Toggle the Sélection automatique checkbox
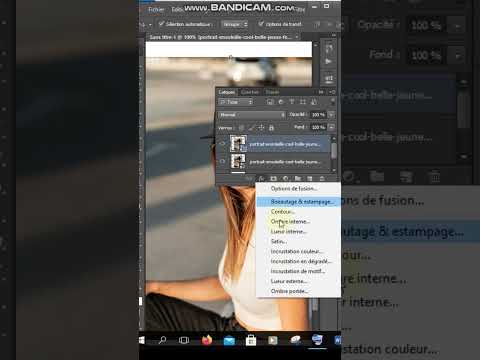 coord(161,24)
